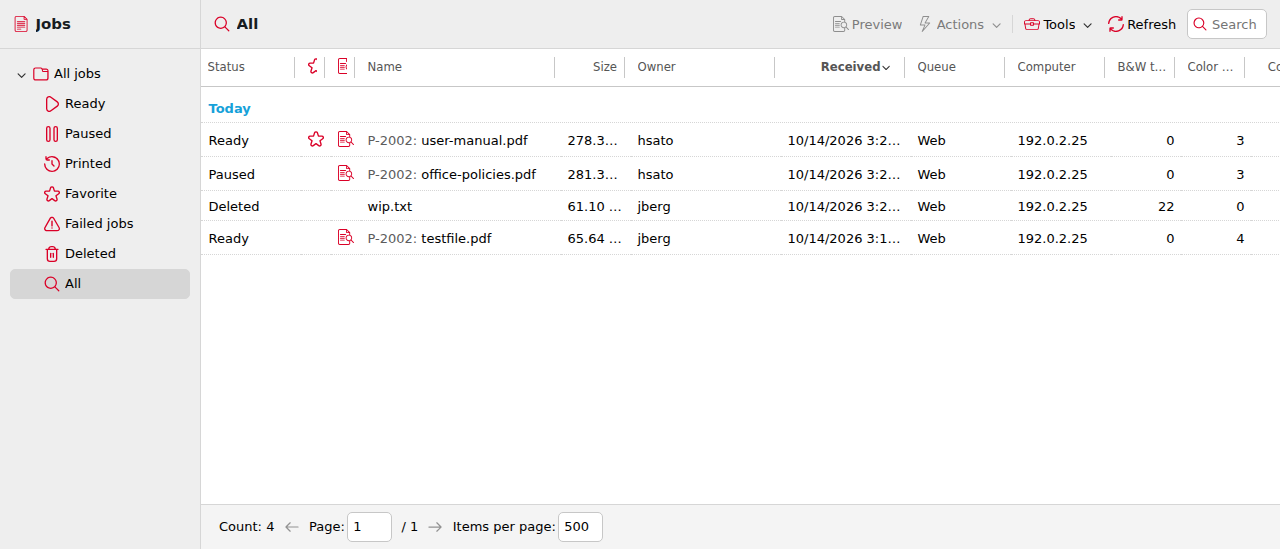Image resolution: width=1280 pixels, height=549 pixels.
Task: Show Paused jobs in sidebar
Action: coord(88,134)
